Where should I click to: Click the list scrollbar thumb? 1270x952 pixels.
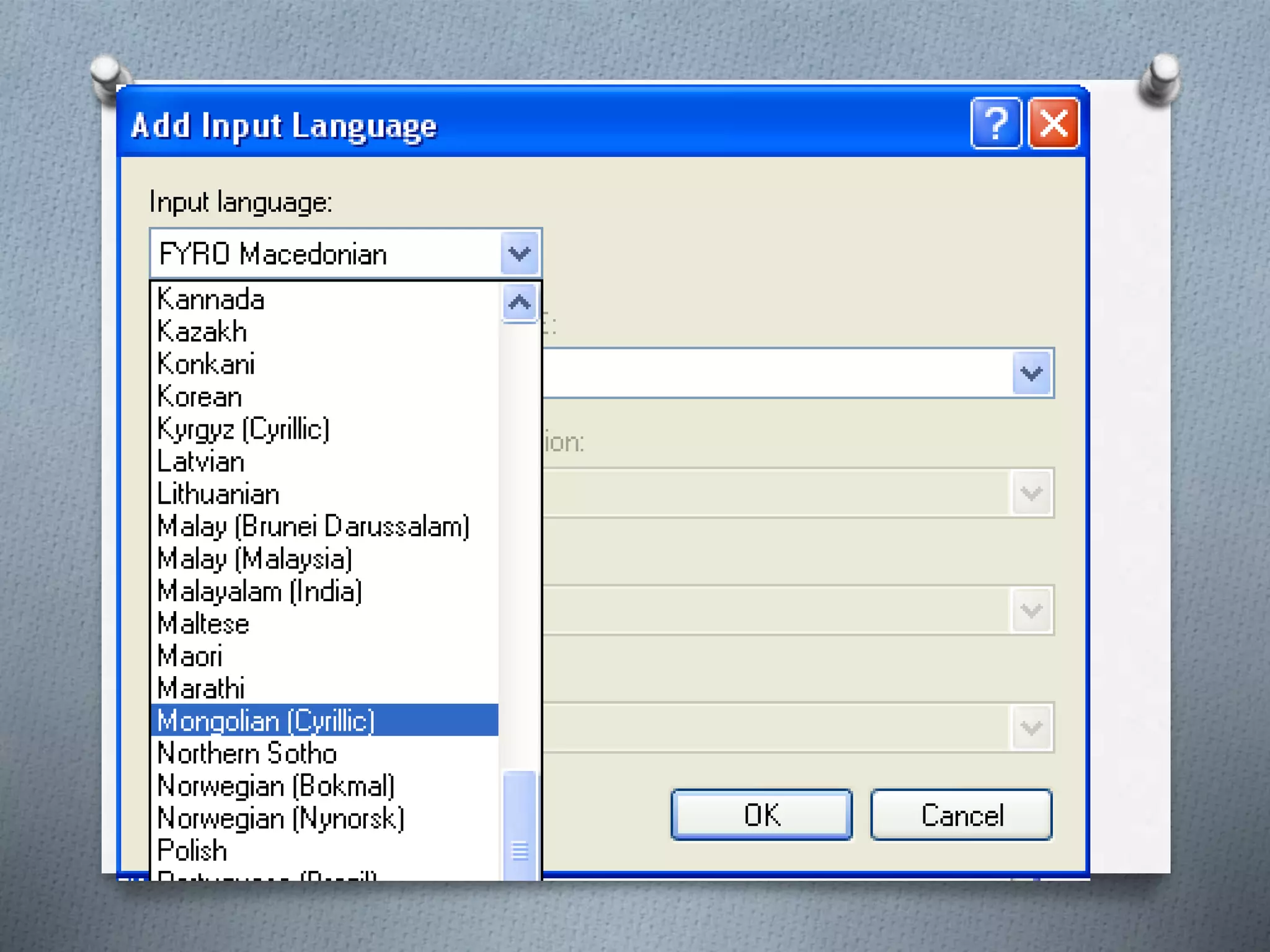pyautogui.click(x=520, y=824)
